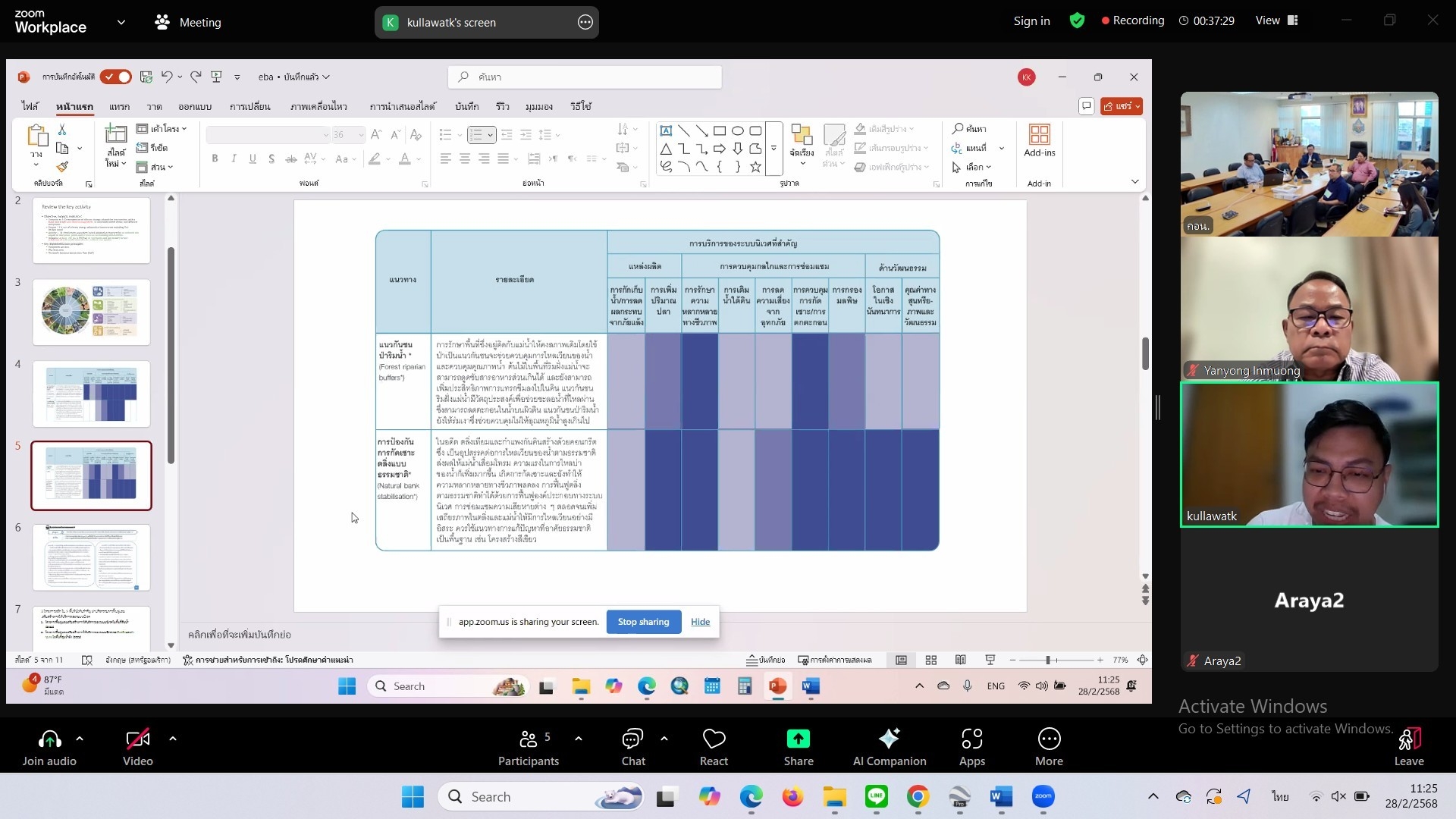Expand the arrow next to Video

click(x=173, y=738)
